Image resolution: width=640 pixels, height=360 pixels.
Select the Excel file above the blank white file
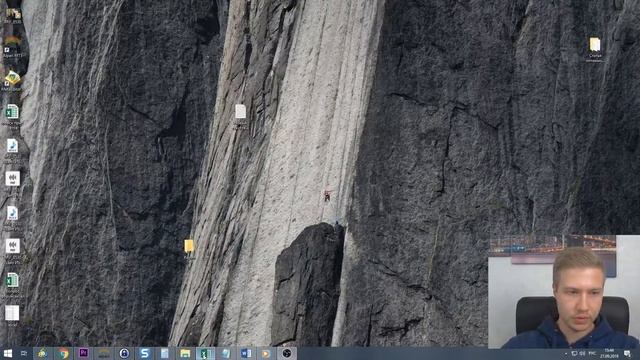click(x=12, y=280)
